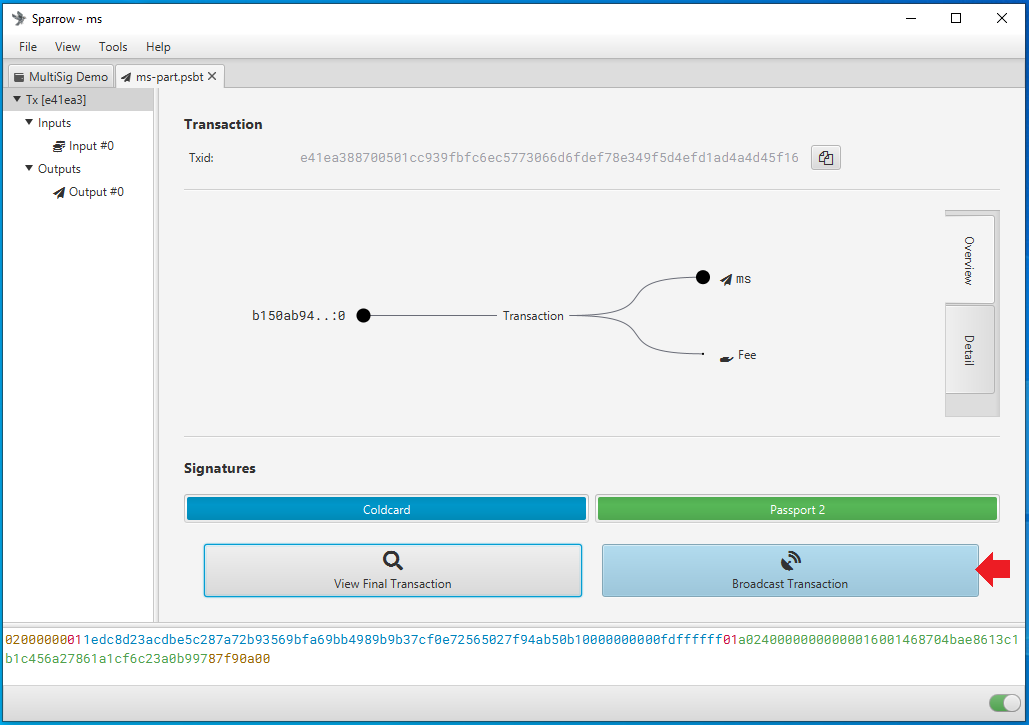Click the ms output label

coord(744,279)
